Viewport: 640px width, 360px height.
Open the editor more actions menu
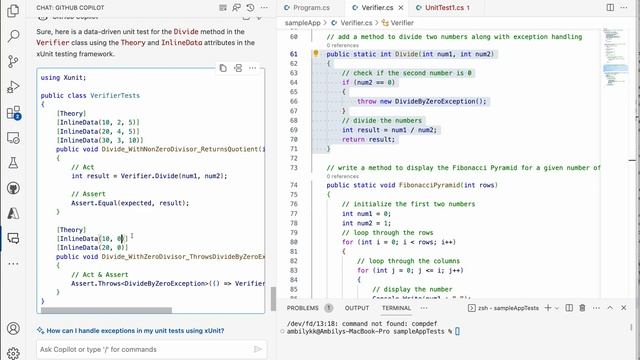point(624,7)
